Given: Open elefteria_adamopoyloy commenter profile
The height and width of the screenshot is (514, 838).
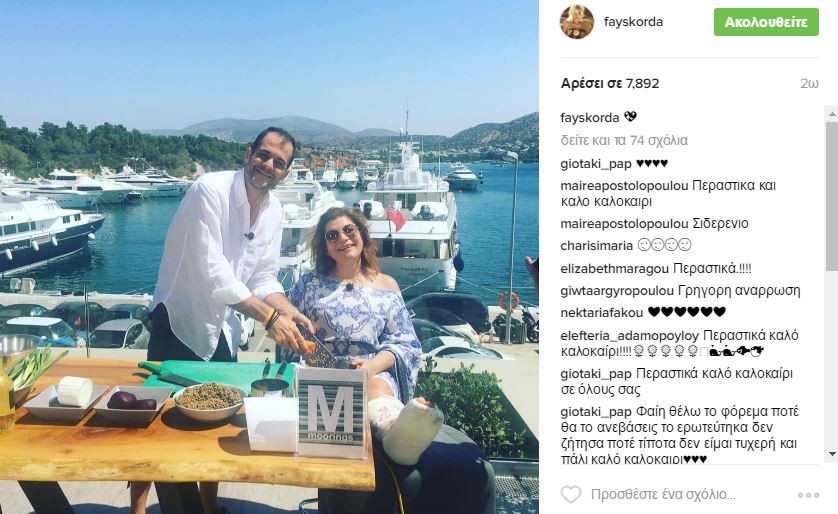Looking at the screenshot, I should click(x=630, y=336).
